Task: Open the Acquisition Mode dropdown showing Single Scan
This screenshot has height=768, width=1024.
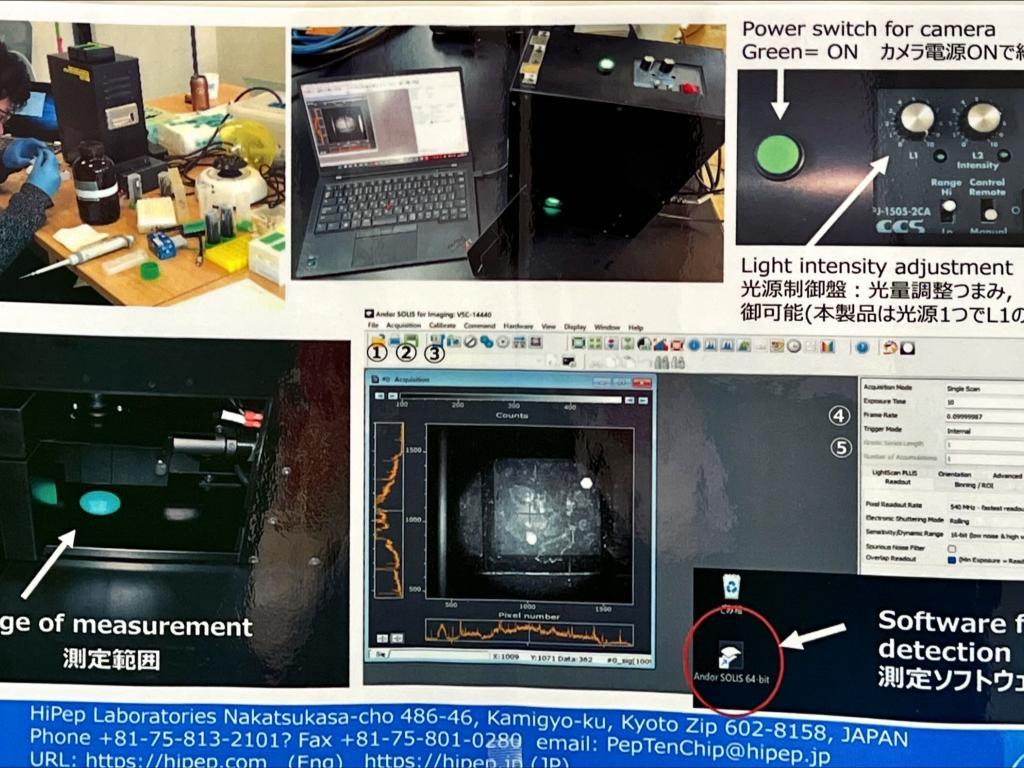Action: point(984,389)
